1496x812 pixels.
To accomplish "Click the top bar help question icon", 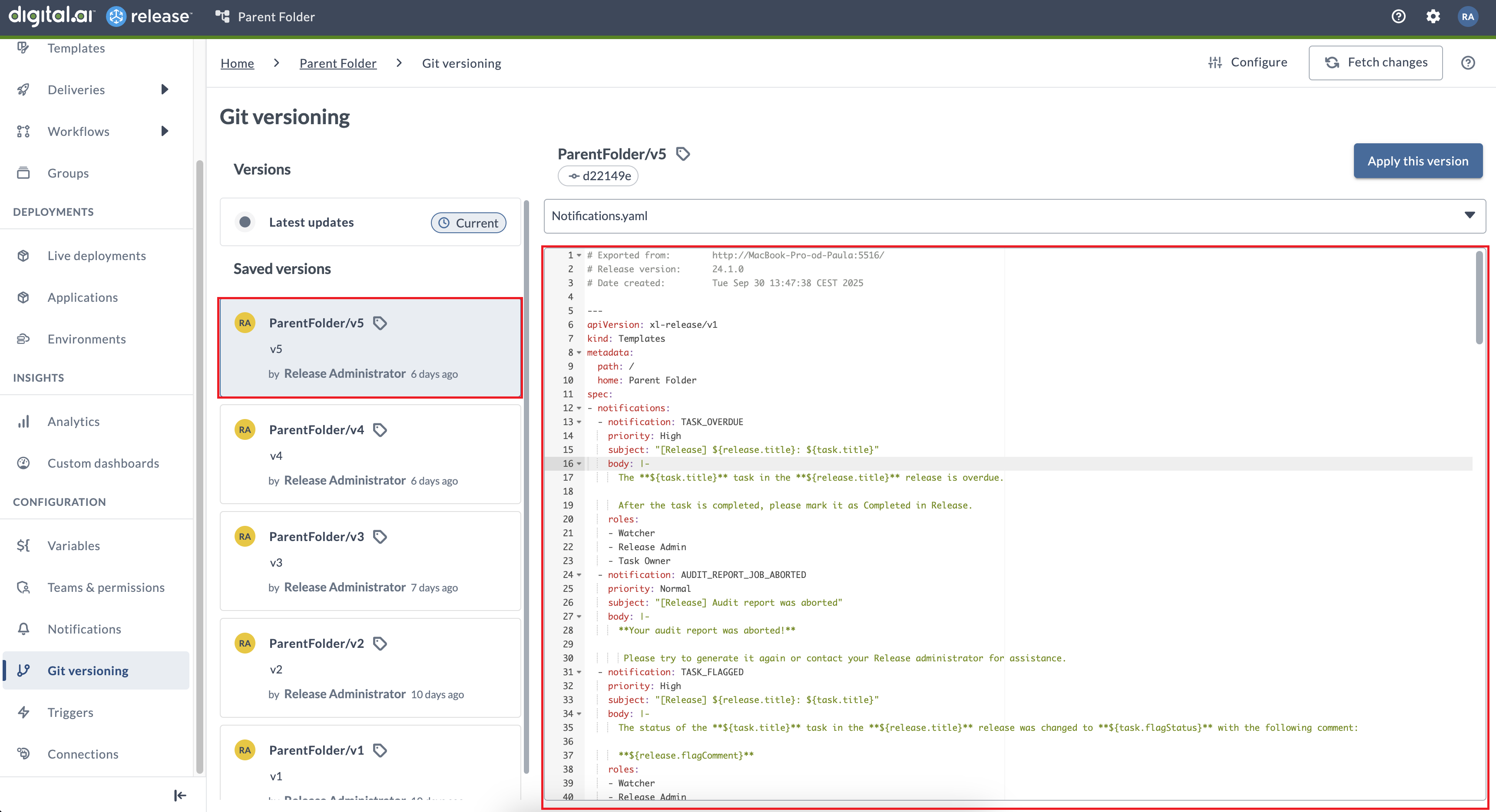I will point(1398,16).
